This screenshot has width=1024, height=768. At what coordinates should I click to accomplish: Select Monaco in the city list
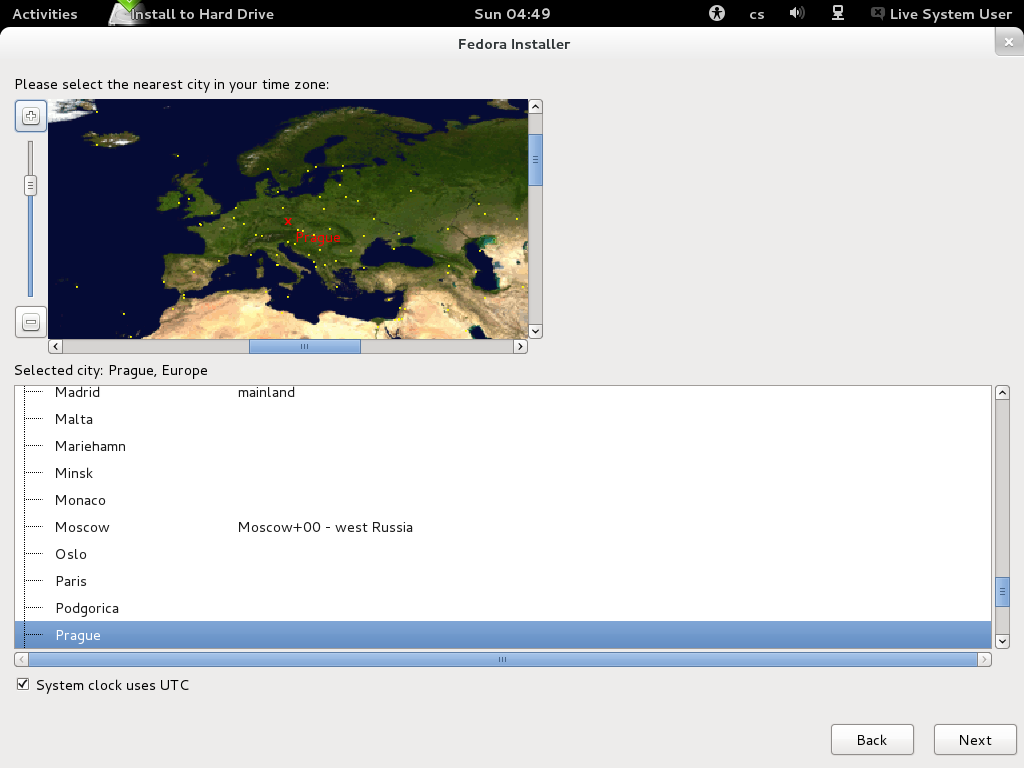[503, 500]
